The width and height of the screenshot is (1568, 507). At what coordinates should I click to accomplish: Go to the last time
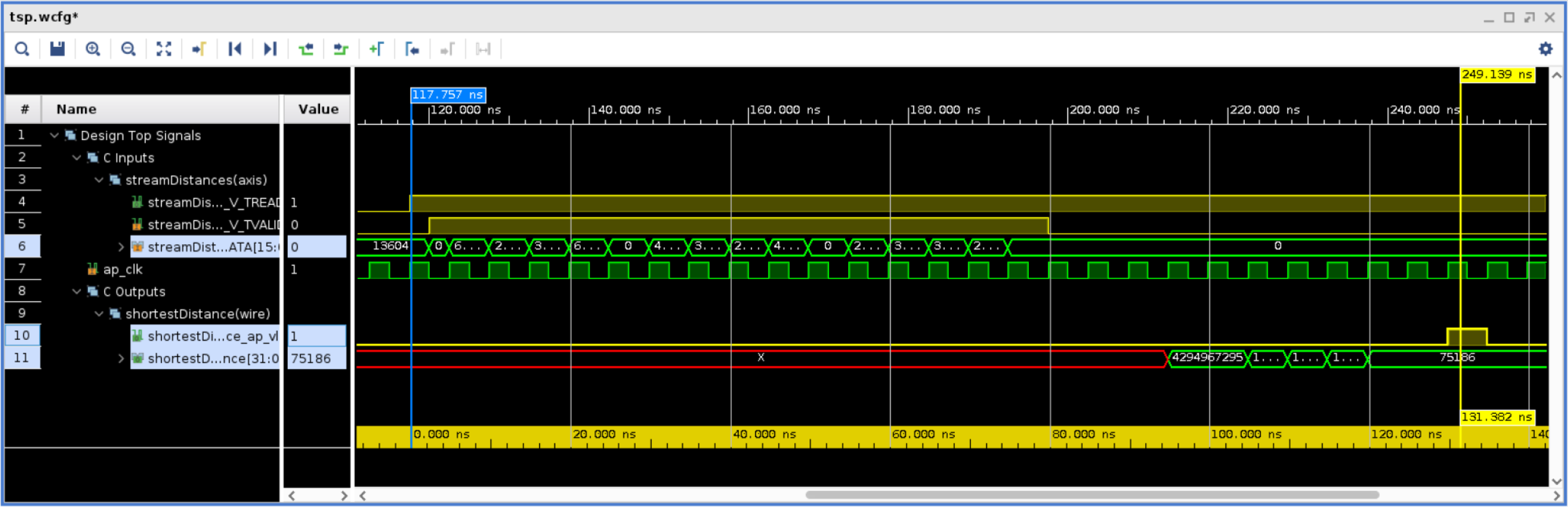[270, 49]
